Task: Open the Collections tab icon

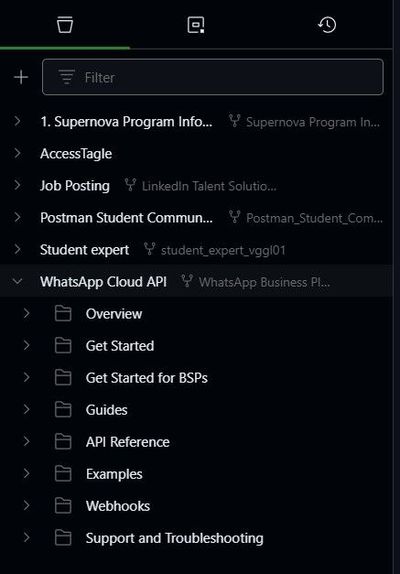Action: coord(65,25)
